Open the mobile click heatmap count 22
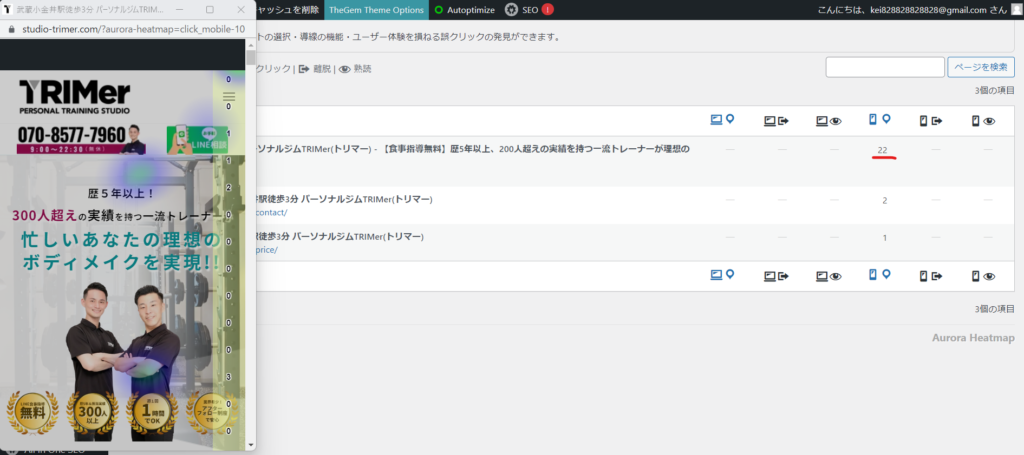Screen dimensions: 1024x455 pos(882,150)
